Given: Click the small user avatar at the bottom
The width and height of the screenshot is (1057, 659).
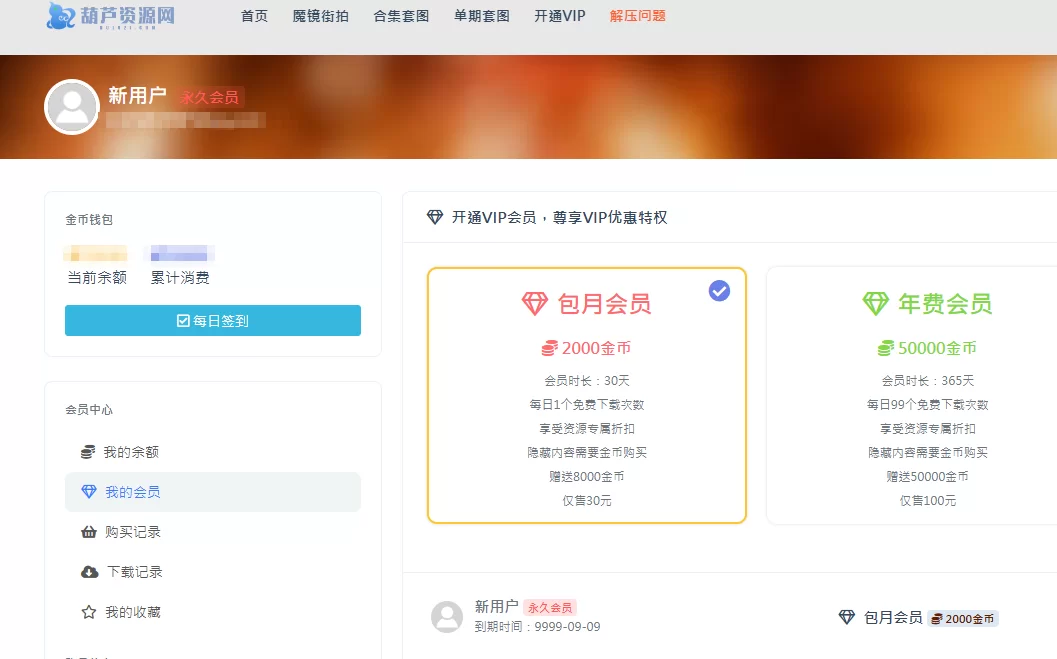Looking at the screenshot, I should click(447, 617).
